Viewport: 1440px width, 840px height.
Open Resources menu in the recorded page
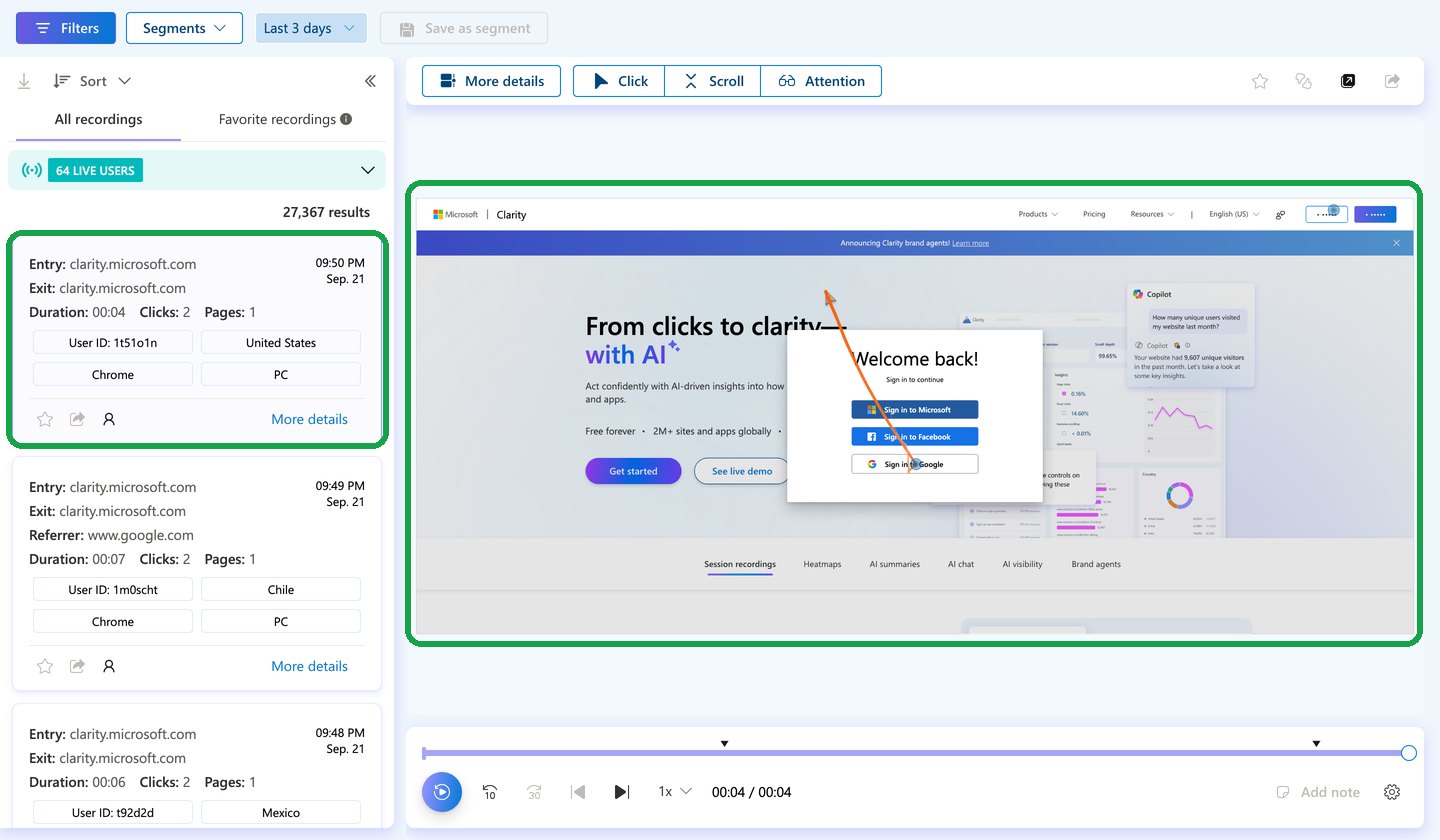pos(1151,214)
